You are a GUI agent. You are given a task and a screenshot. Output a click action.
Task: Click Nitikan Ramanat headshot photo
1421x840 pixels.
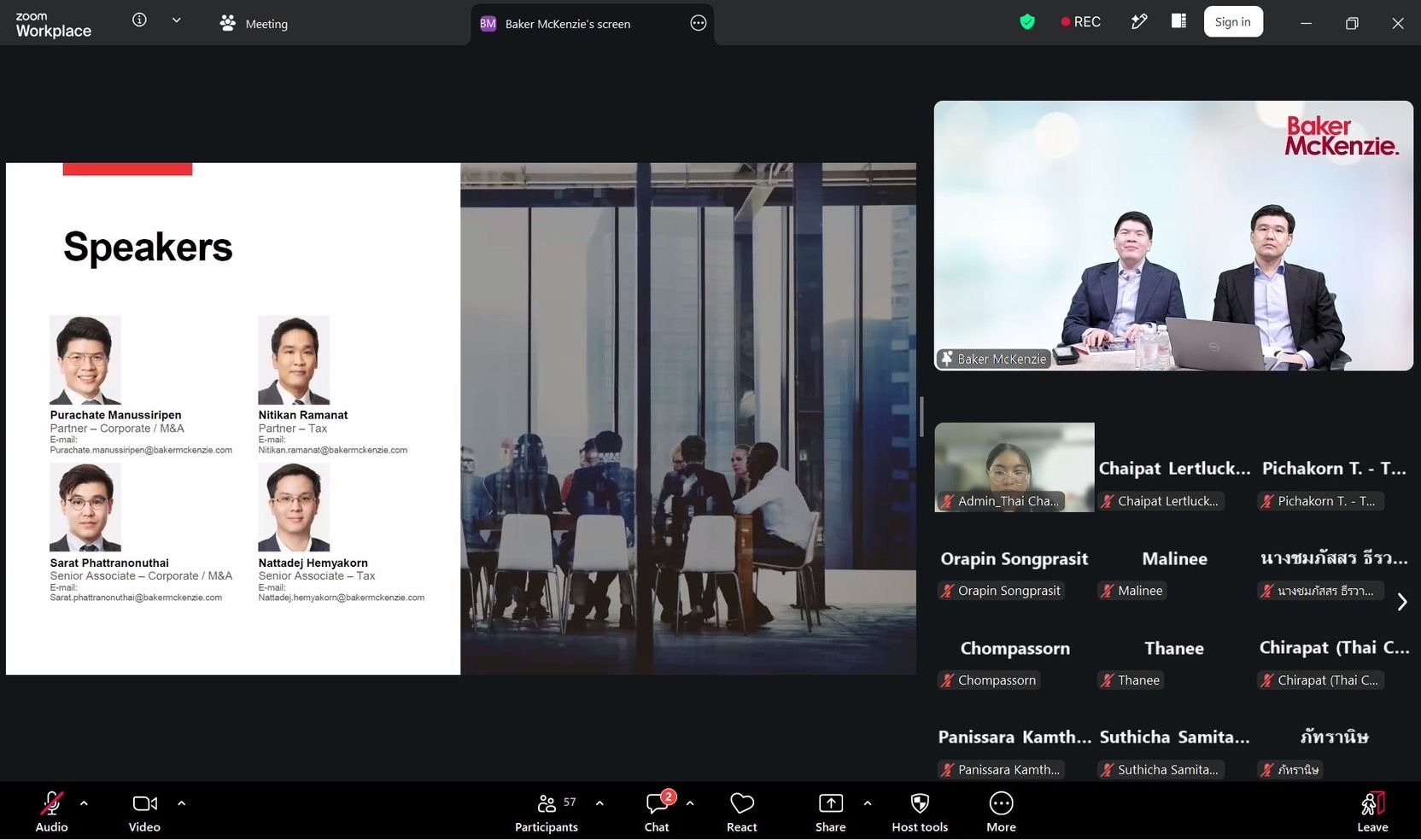pyautogui.click(x=294, y=360)
